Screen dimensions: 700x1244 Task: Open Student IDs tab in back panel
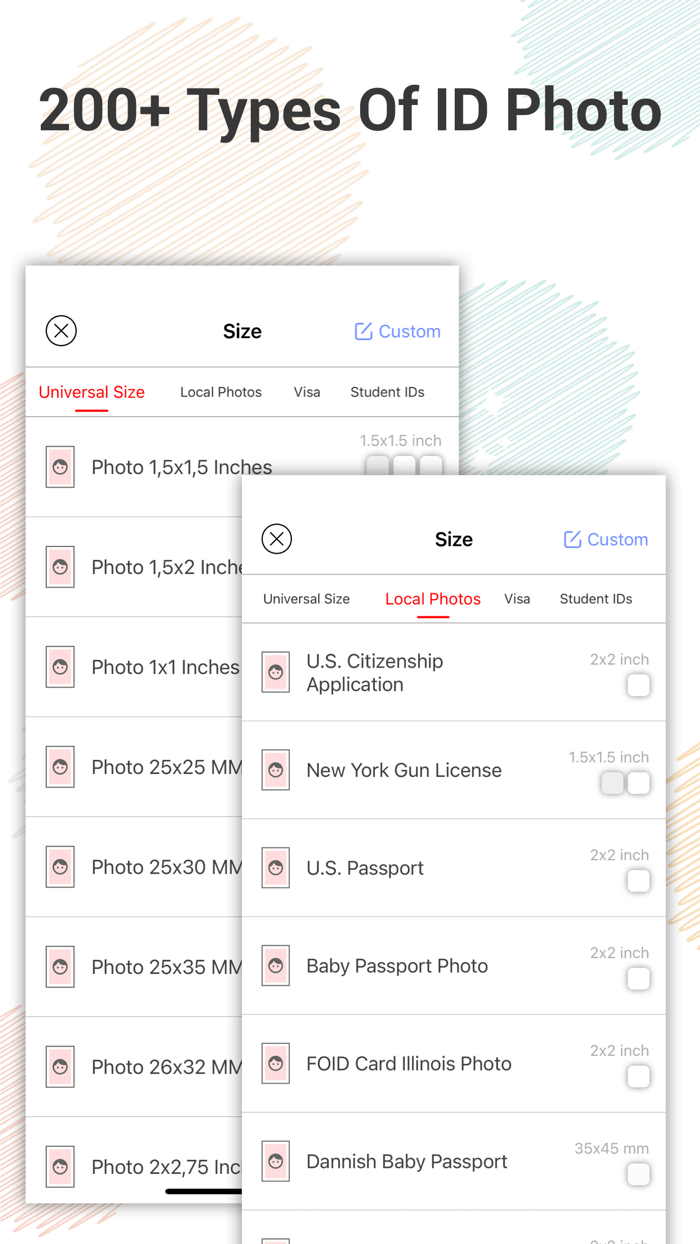[387, 392]
